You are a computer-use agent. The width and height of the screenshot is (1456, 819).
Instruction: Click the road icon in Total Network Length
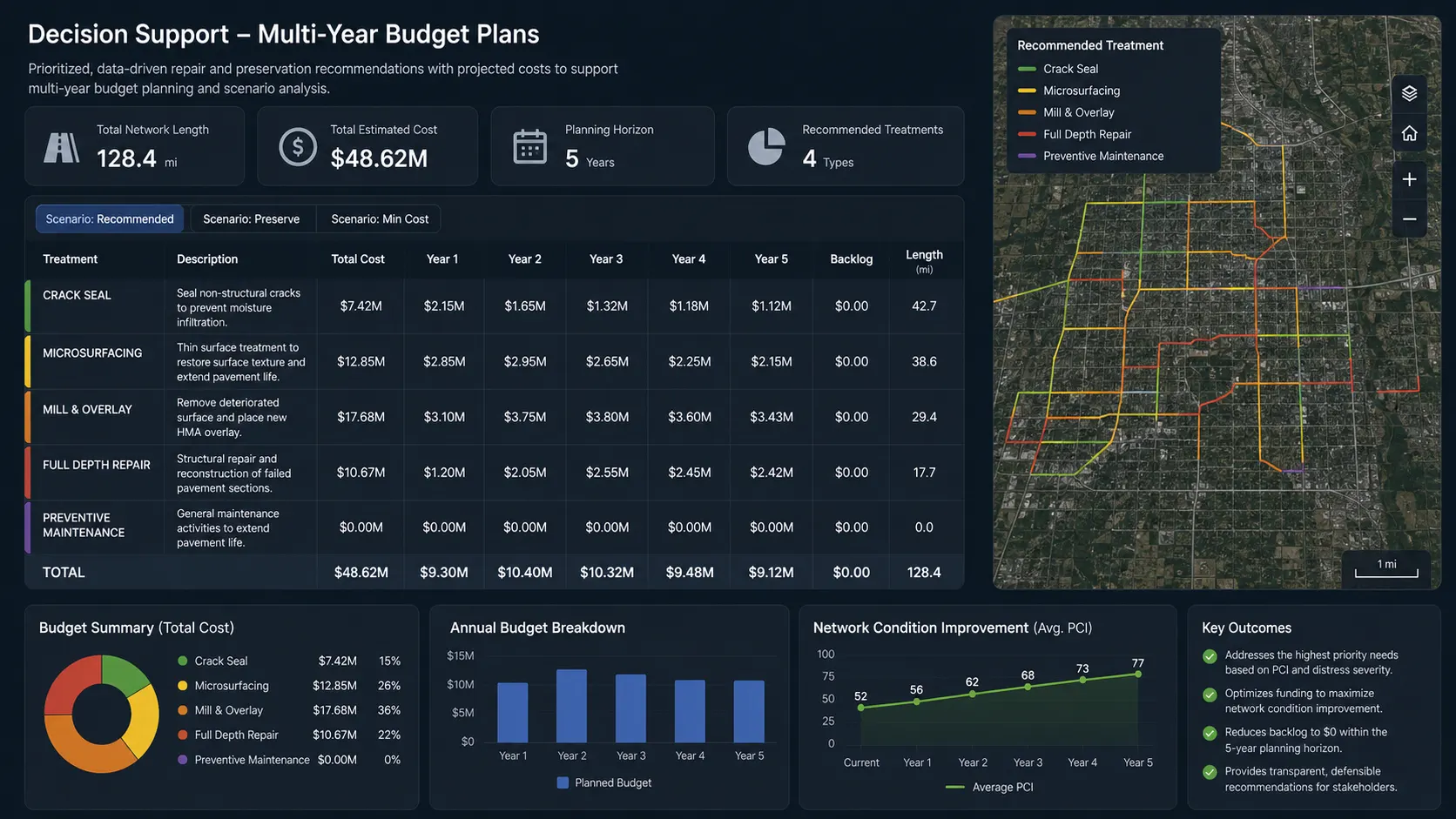[x=61, y=147]
